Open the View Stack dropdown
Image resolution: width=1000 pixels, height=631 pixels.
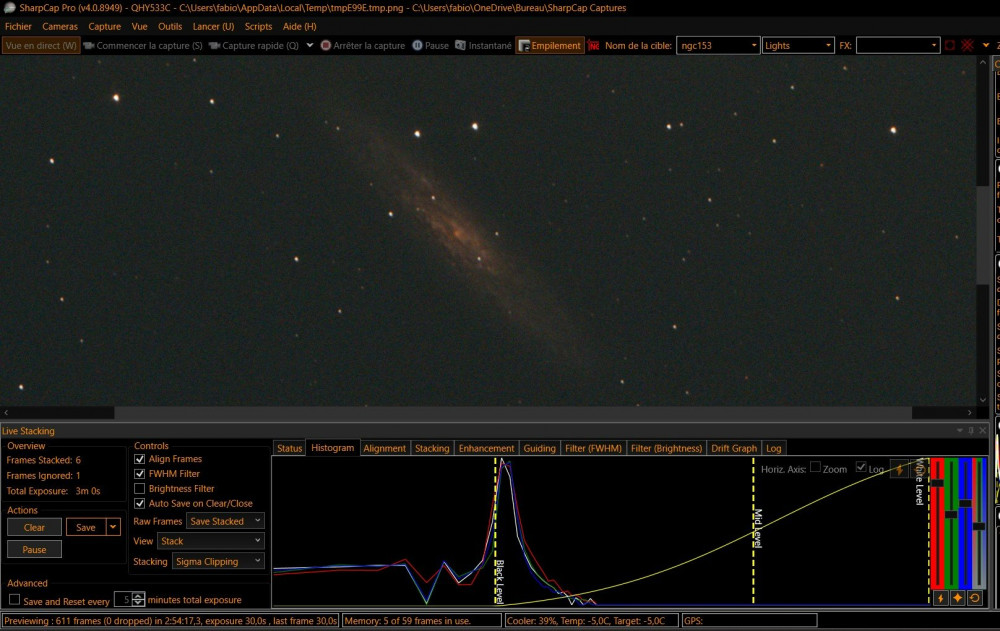(210, 541)
